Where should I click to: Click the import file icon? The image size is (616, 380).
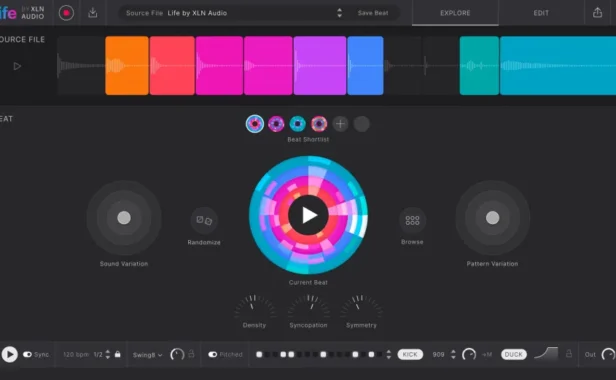click(x=93, y=13)
